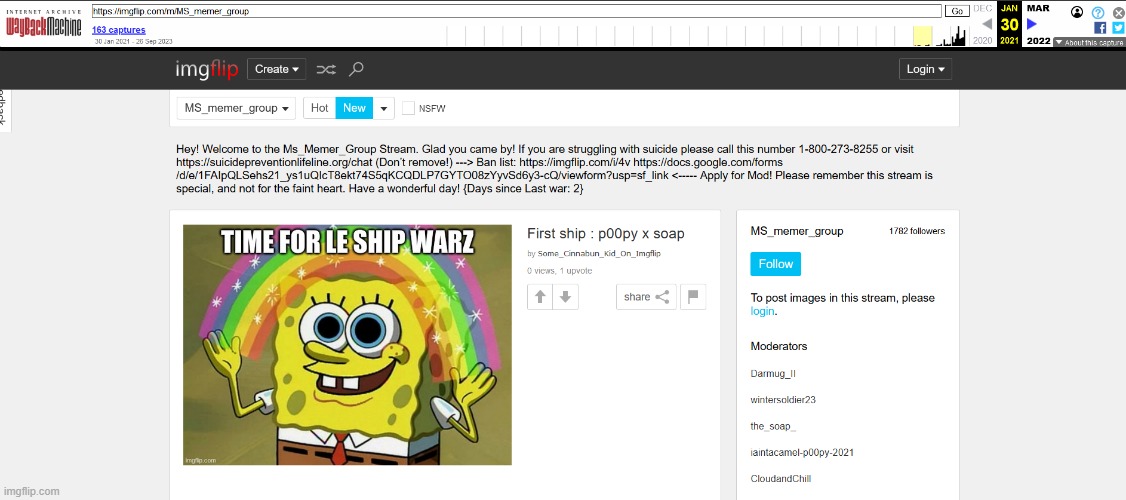
Task: Open the SpongeBob rainbow meme image
Action: click(347, 345)
